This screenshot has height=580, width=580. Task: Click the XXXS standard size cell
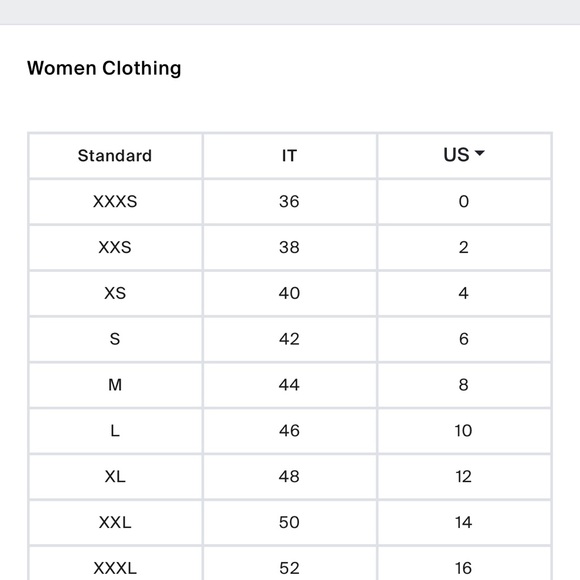115,202
